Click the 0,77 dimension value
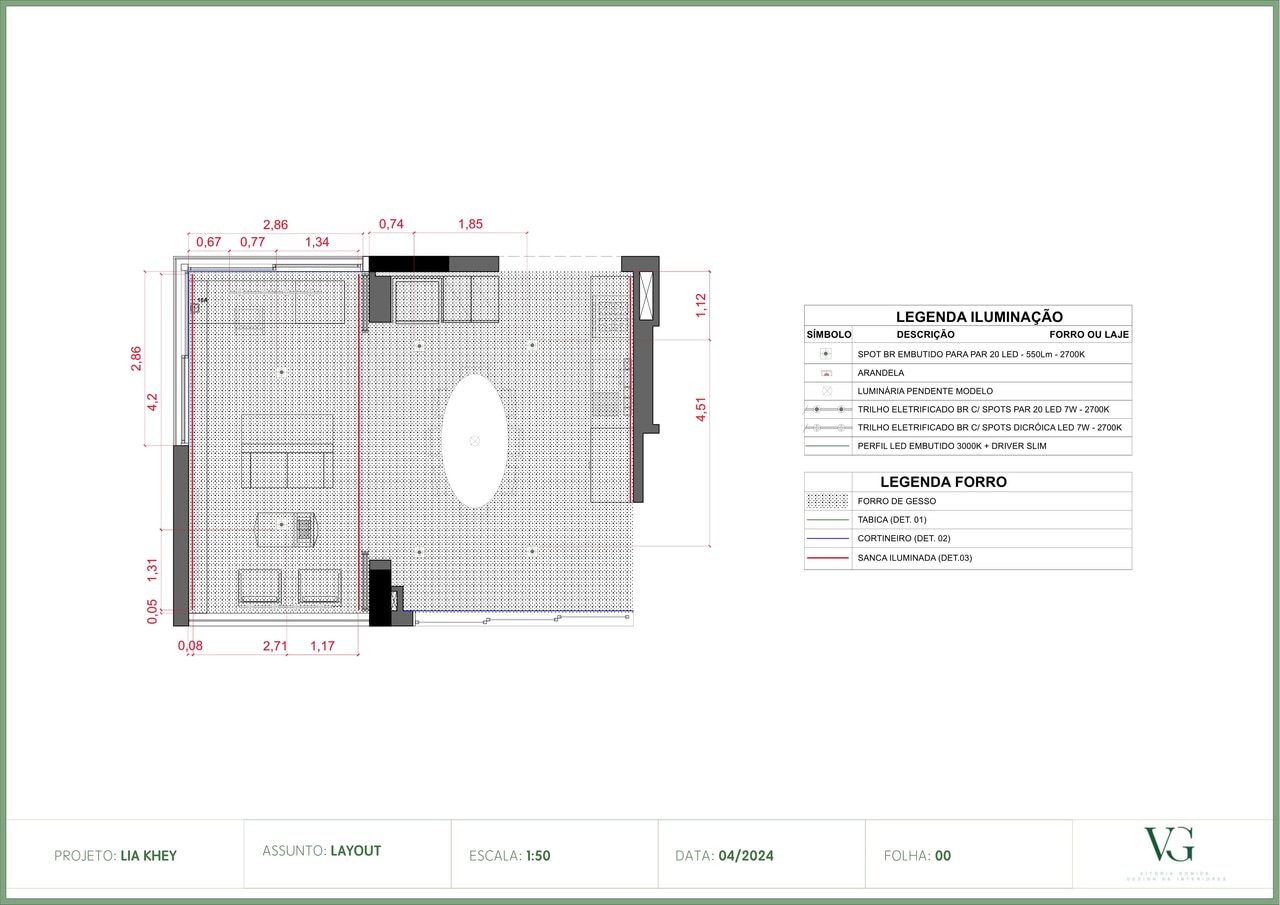 (x=252, y=242)
